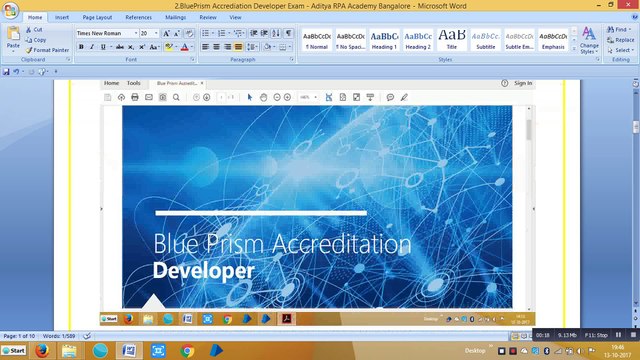This screenshot has height=360, width=640.
Task: Apply the Heading 1 style
Action: tap(384, 40)
